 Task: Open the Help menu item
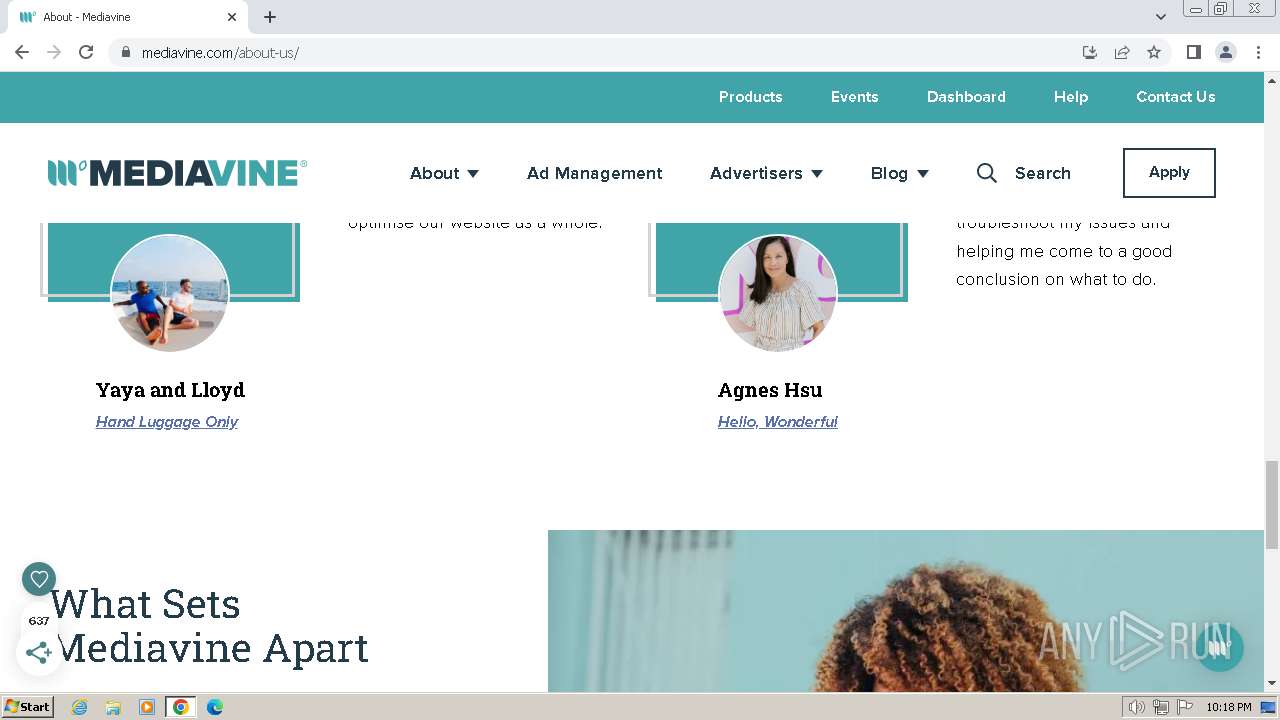[x=1071, y=97]
